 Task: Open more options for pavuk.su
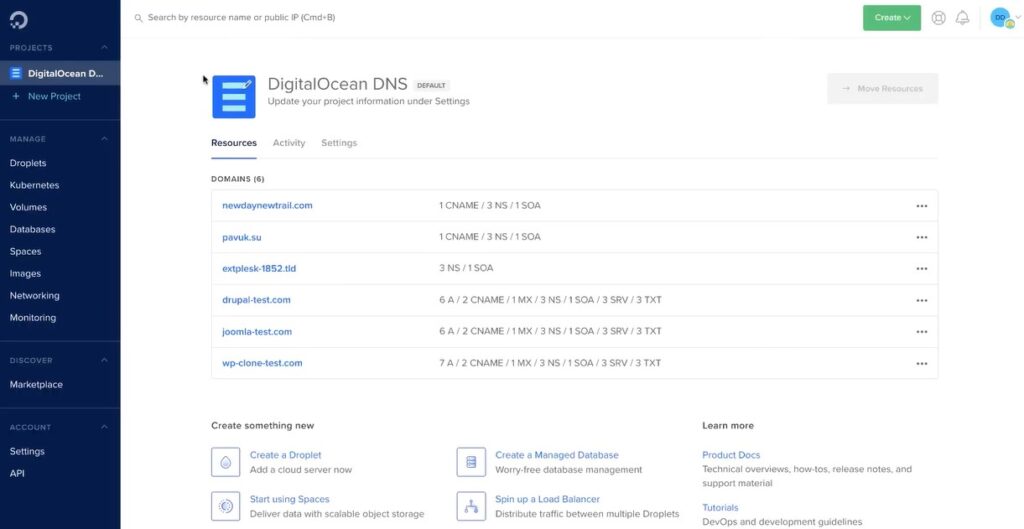pyautogui.click(x=921, y=237)
